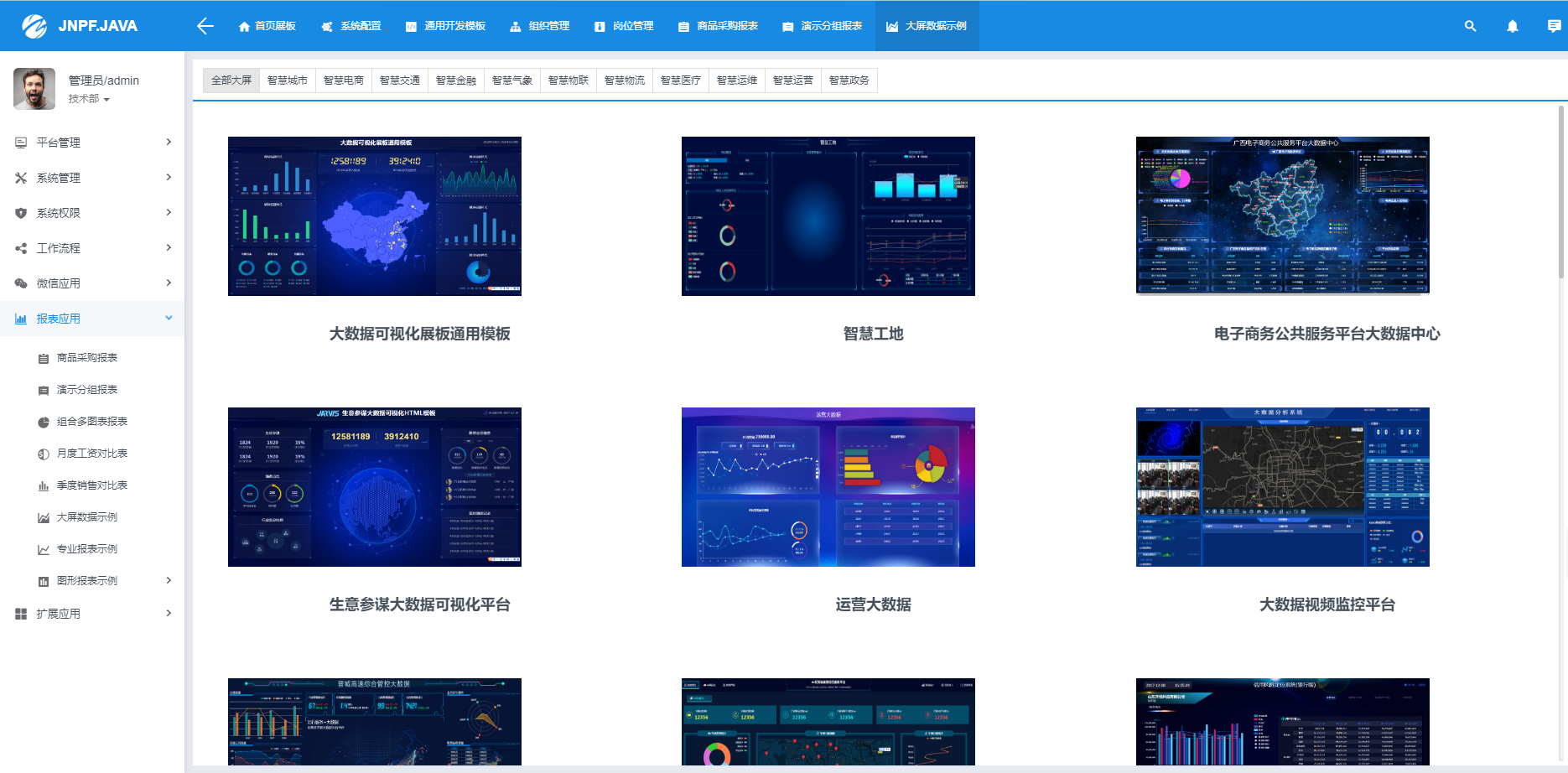Click the 系统权限 shield icon
Viewport: 1568px width, 773px height.
(21, 213)
